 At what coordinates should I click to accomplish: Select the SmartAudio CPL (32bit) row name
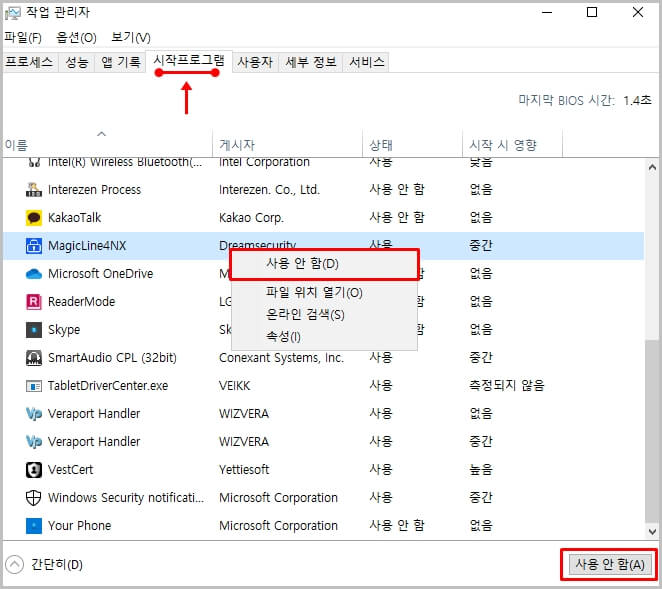click(112, 358)
